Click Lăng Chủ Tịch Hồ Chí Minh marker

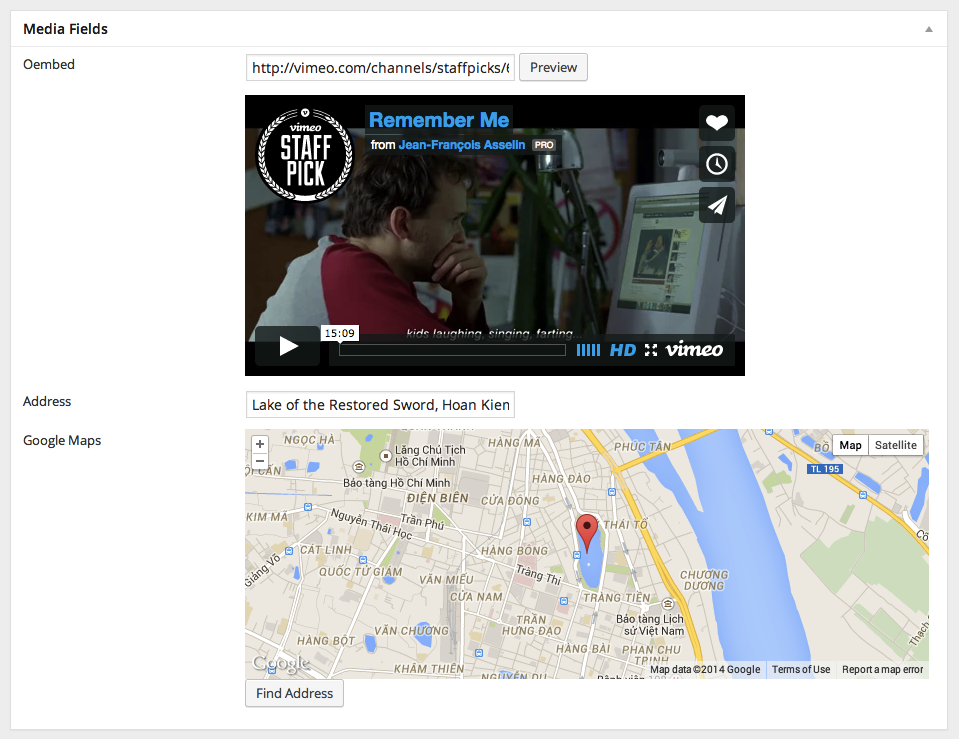(x=385, y=456)
